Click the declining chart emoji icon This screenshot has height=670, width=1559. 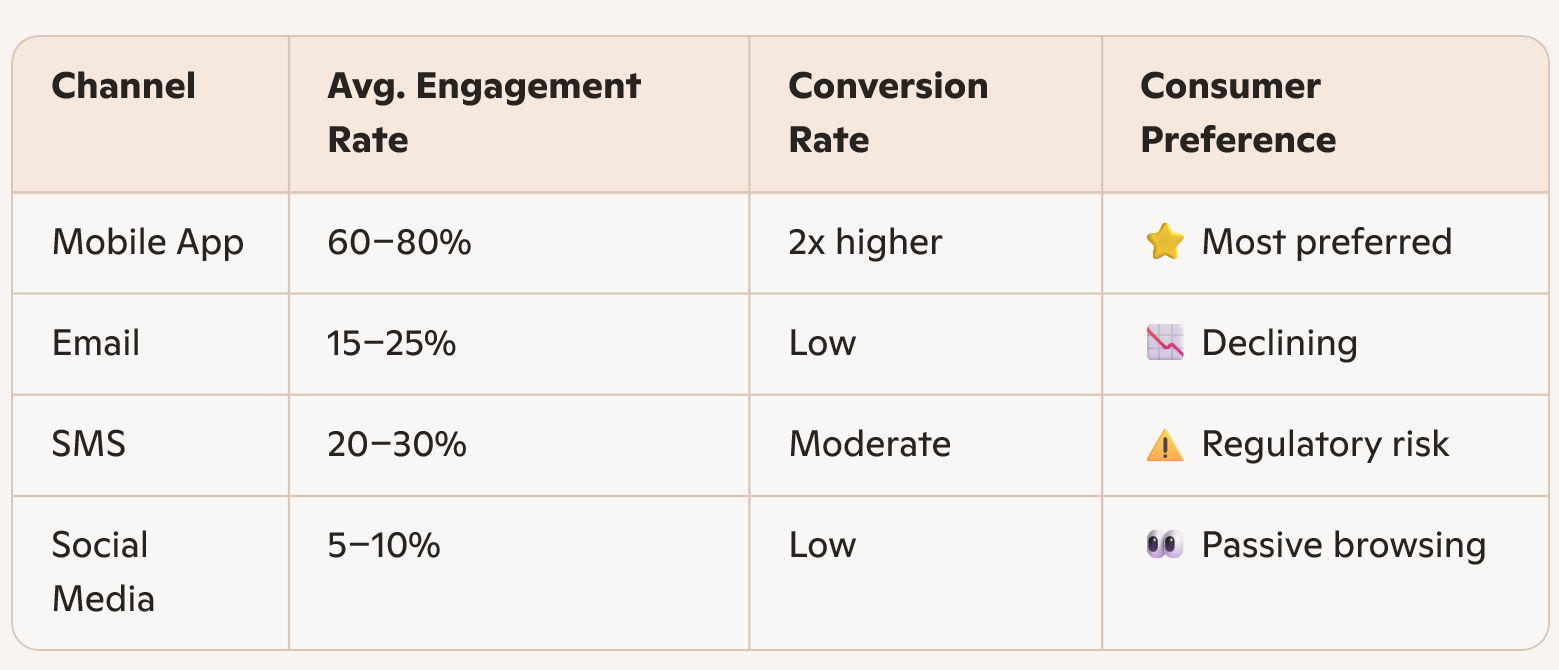tap(1164, 344)
